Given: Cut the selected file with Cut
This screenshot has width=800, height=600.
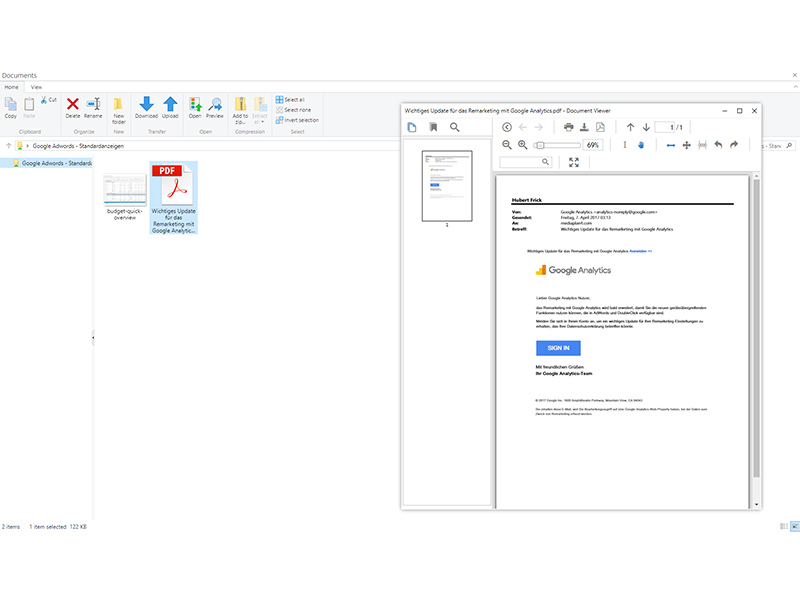Looking at the screenshot, I should click(49, 100).
